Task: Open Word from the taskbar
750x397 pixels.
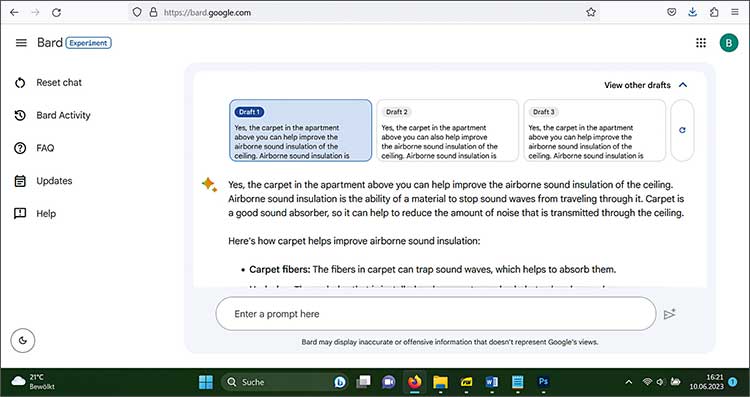Action: click(x=492, y=382)
